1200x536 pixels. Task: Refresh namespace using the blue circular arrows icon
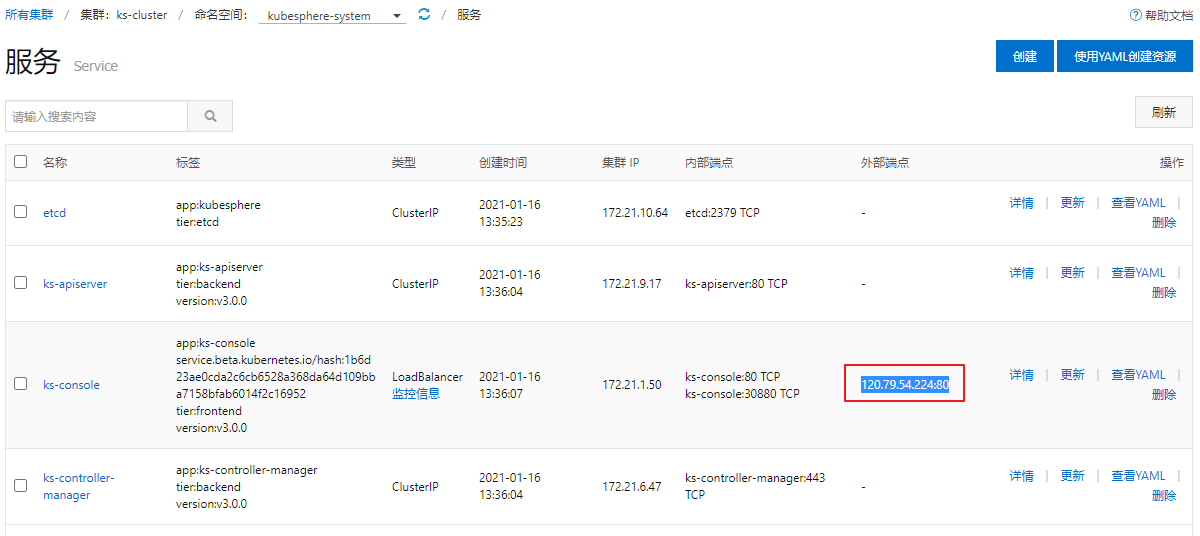tap(424, 15)
